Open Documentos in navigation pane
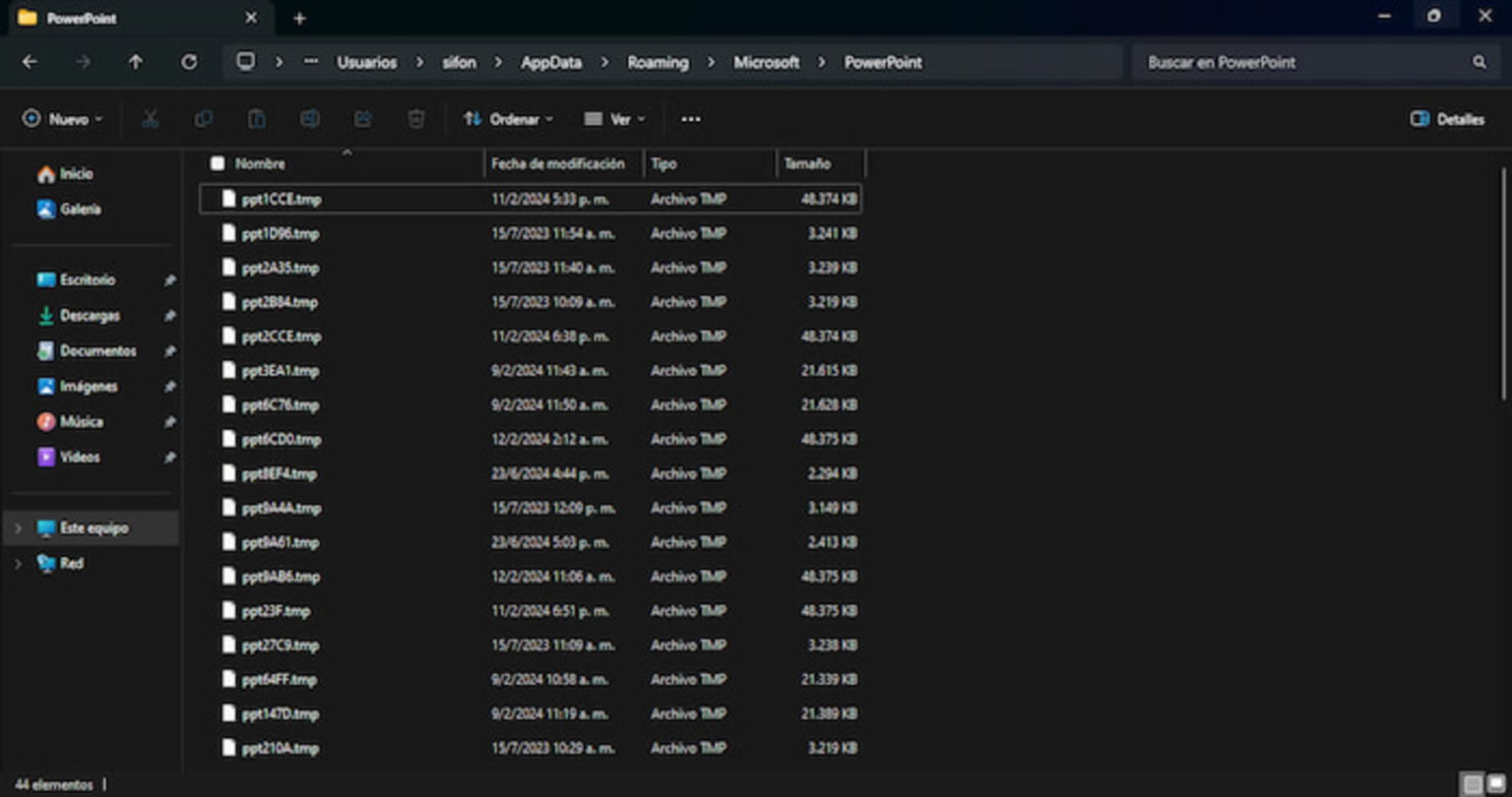This screenshot has width=1512, height=797. [86, 351]
